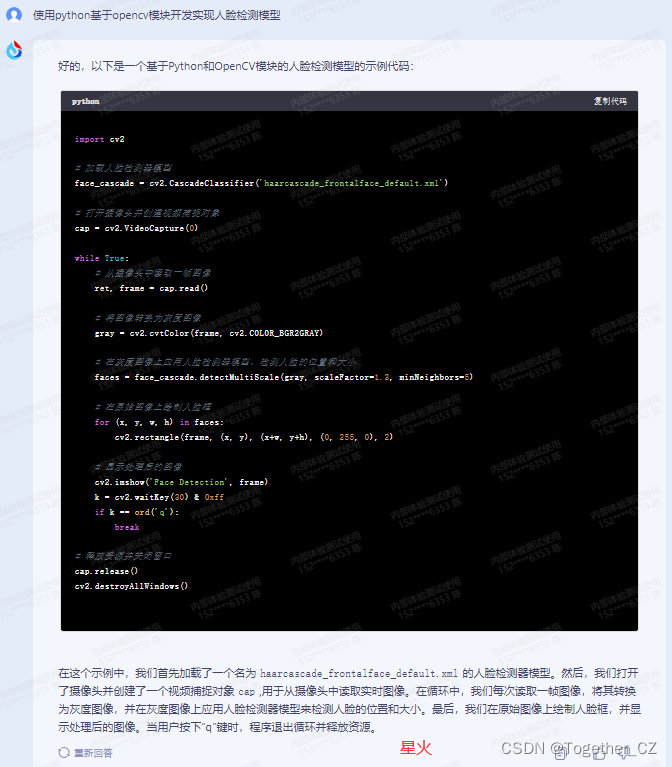
Task: Click the copy code button (复制代码)
Action: coord(610,101)
